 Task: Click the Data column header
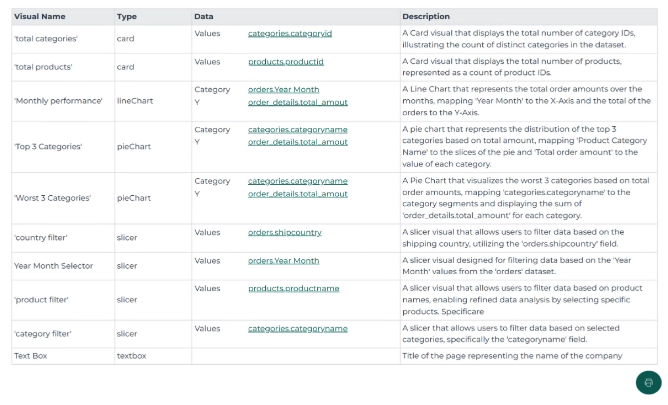(203, 16)
